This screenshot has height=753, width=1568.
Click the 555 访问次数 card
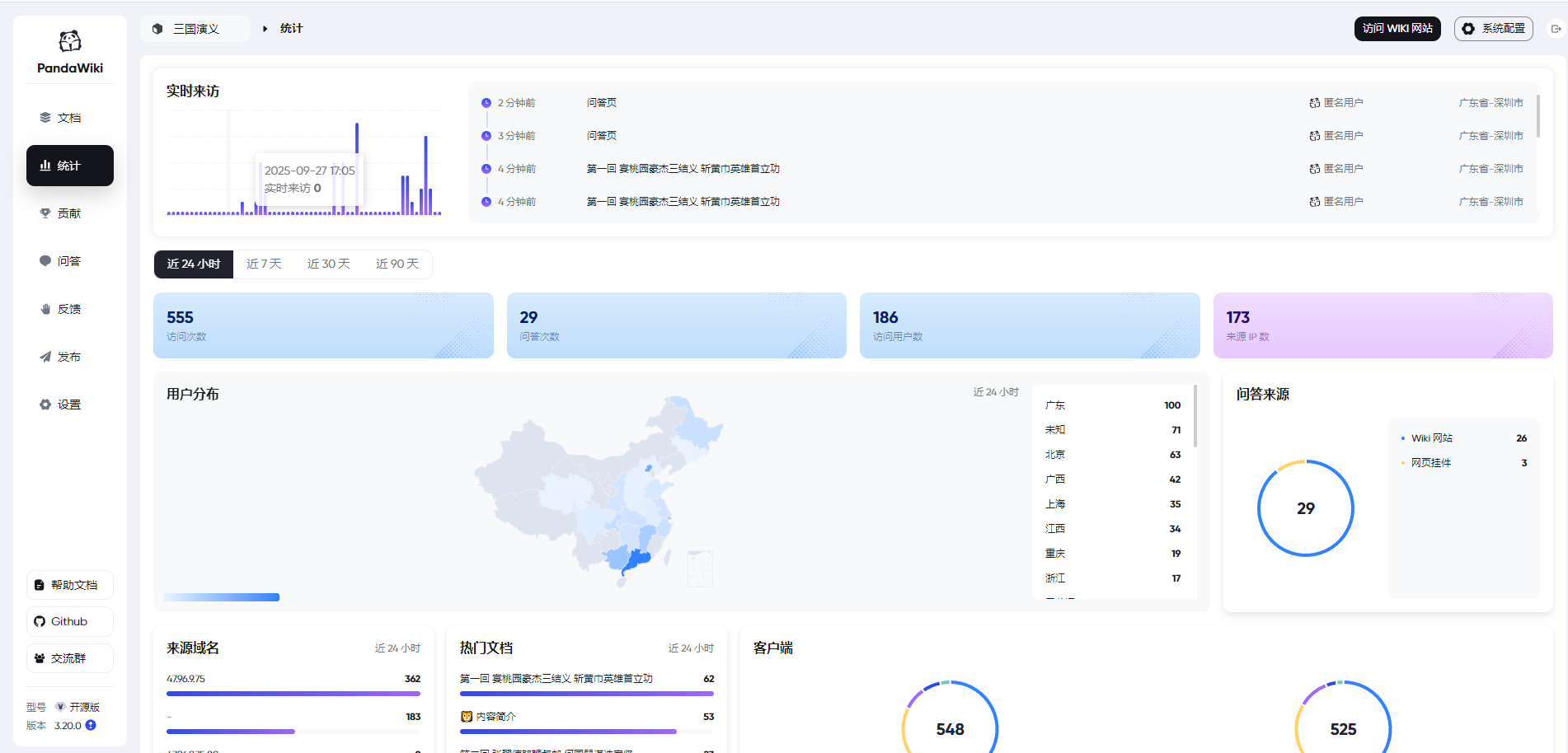click(x=323, y=325)
